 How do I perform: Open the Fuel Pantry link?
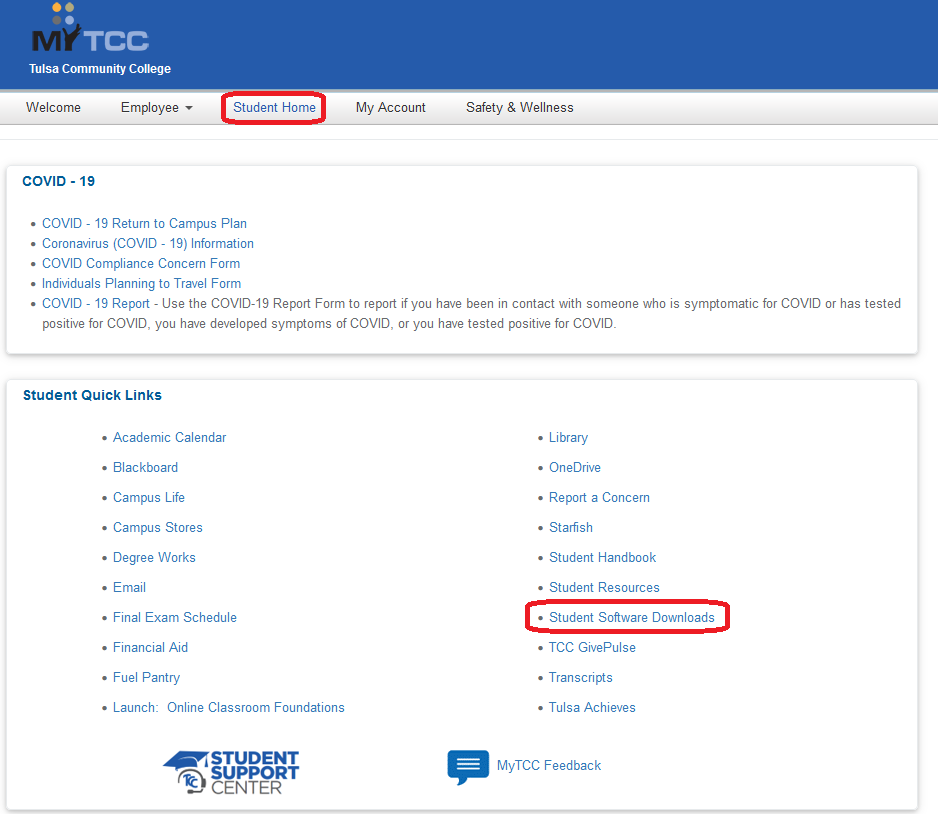pos(147,678)
